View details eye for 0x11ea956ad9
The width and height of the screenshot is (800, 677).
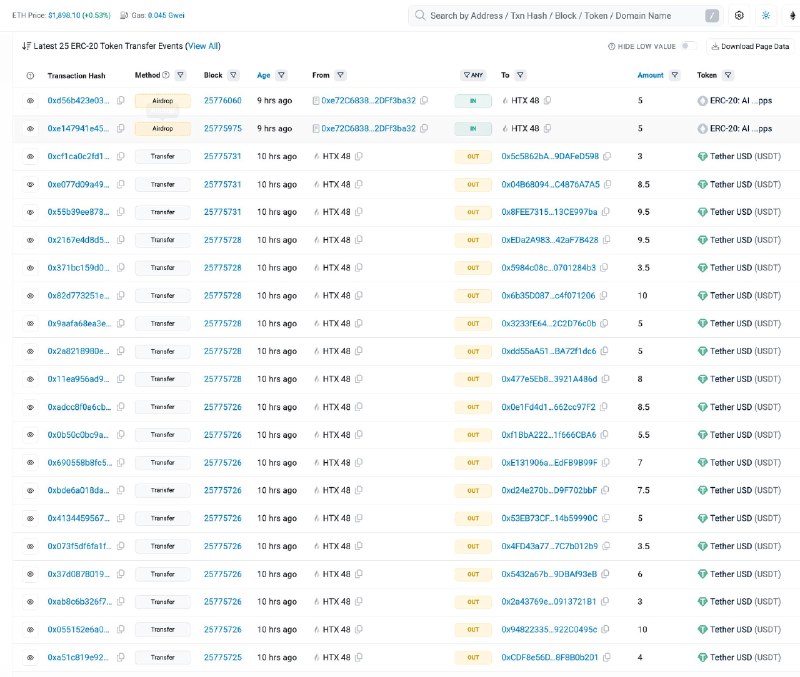coord(30,379)
